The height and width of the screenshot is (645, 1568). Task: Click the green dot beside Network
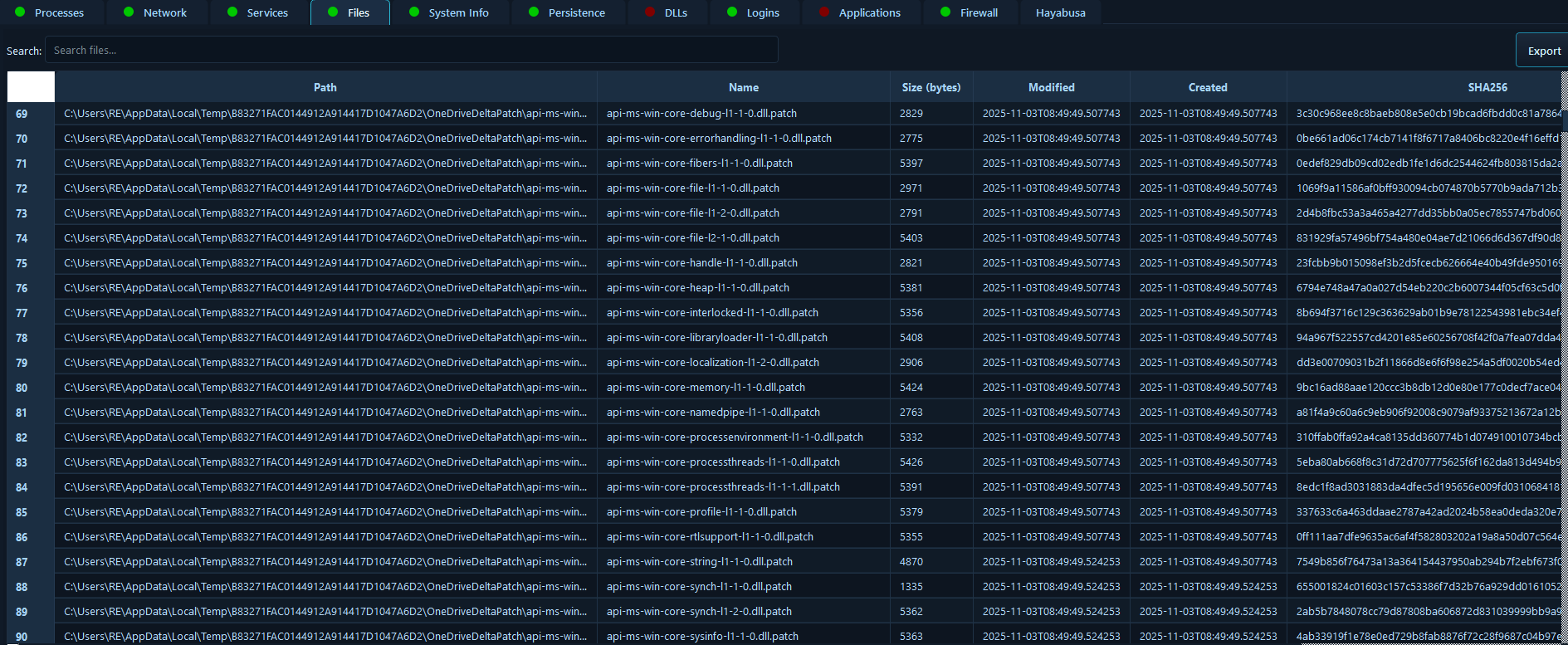tap(129, 12)
